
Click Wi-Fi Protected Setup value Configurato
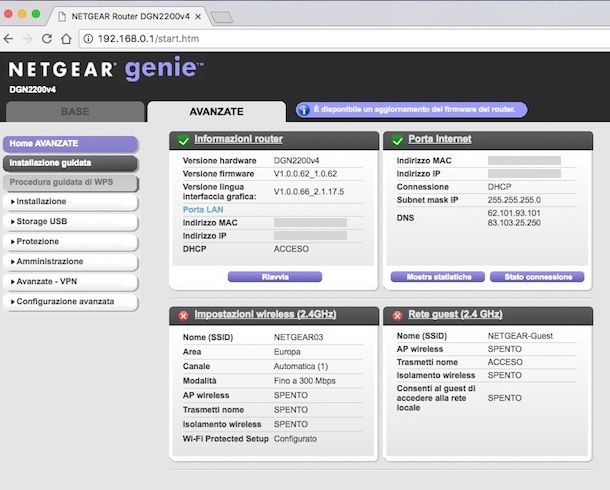[x=295, y=439]
